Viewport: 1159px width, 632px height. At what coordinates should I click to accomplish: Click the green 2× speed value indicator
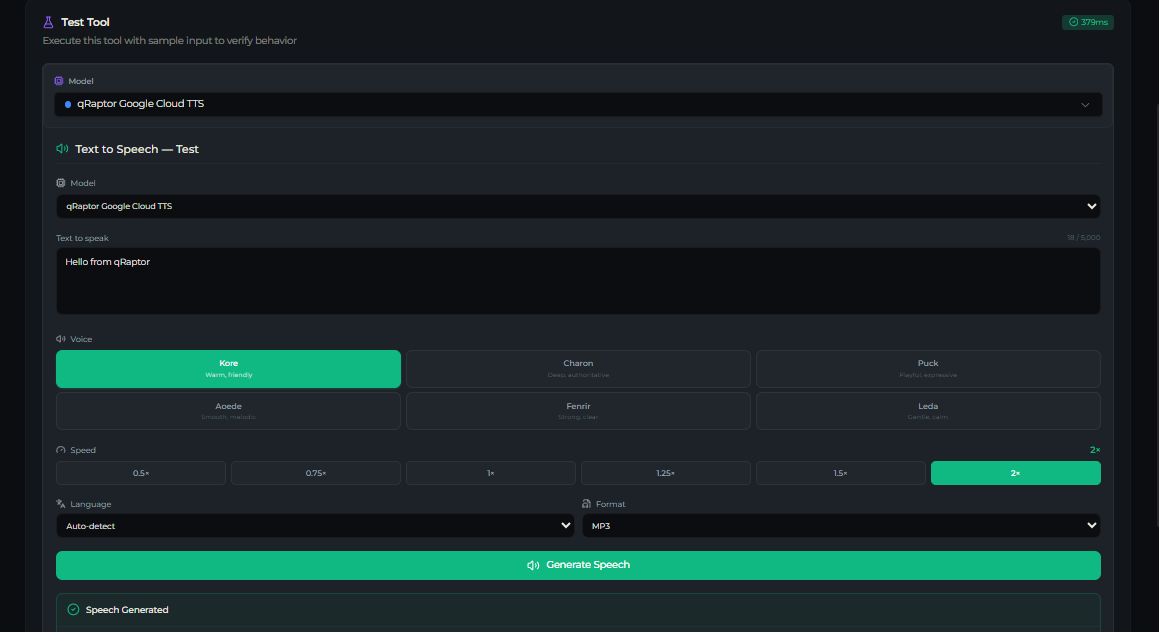1095,450
